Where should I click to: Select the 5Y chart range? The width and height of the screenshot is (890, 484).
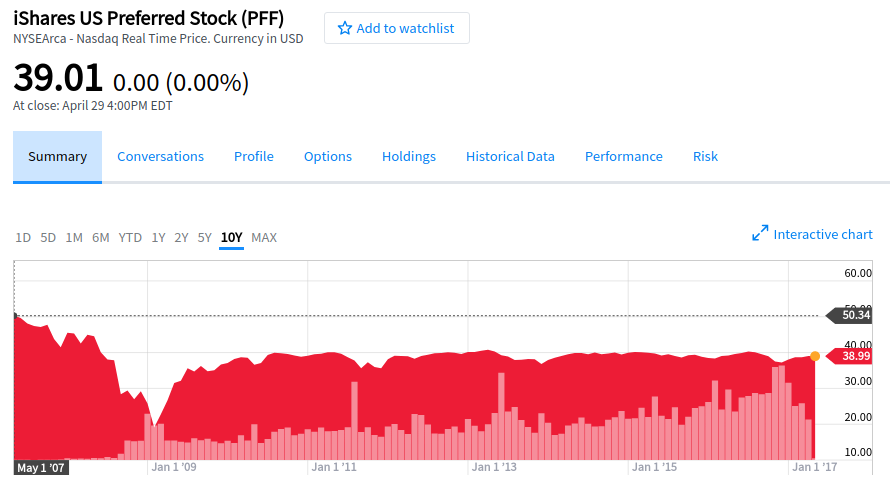[x=204, y=238]
